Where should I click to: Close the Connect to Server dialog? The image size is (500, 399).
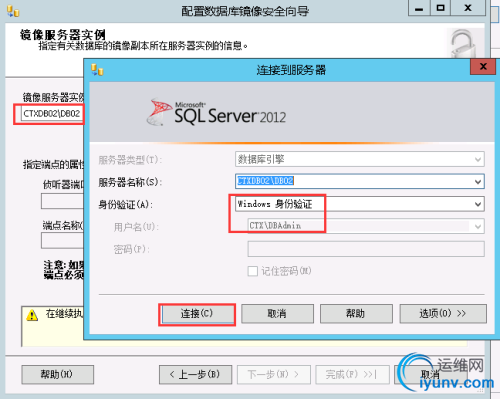click(x=483, y=67)
